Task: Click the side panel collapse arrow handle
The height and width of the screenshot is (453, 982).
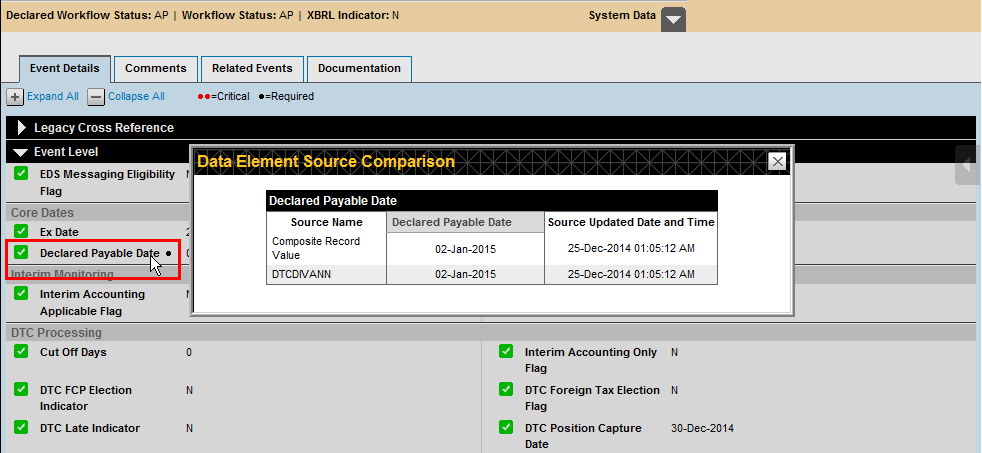Action: pyautogui.click(x=968, y=165)
